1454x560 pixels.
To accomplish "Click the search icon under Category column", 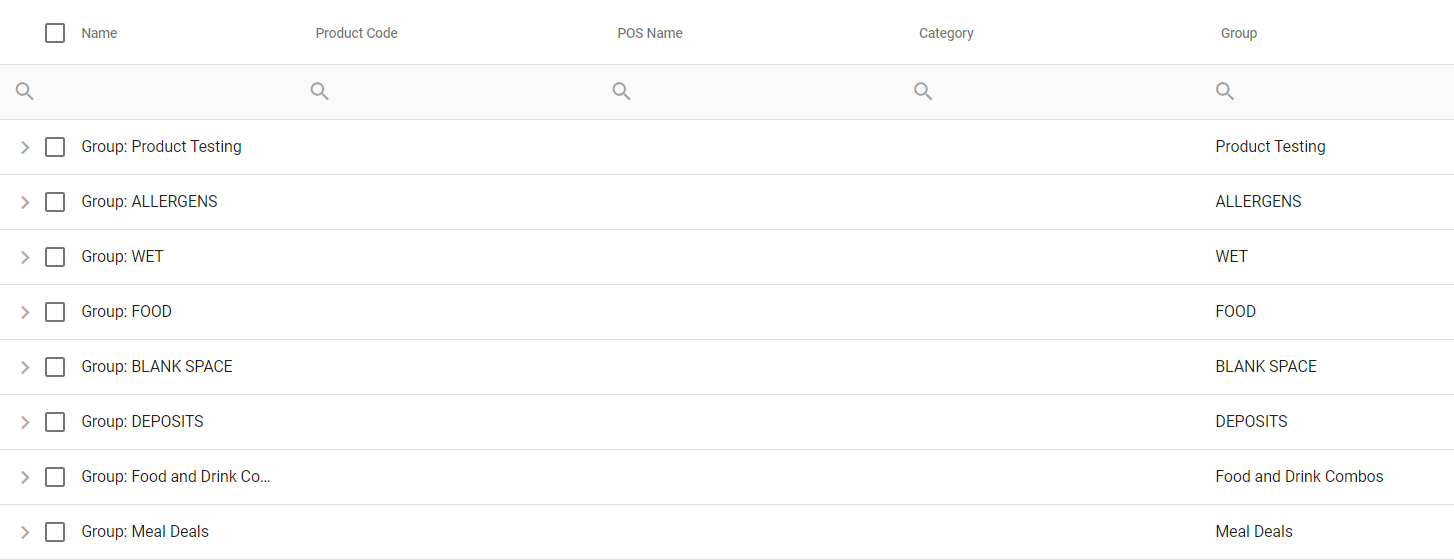I will (x=923, y=92).
